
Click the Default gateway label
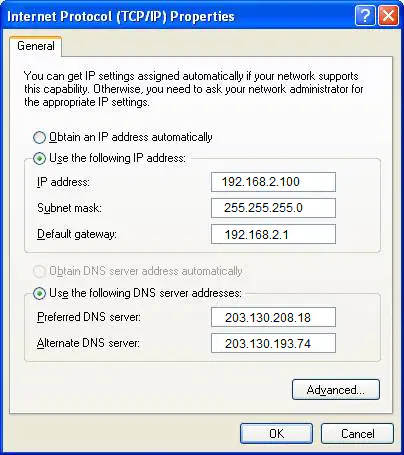(x=77, y=234)
